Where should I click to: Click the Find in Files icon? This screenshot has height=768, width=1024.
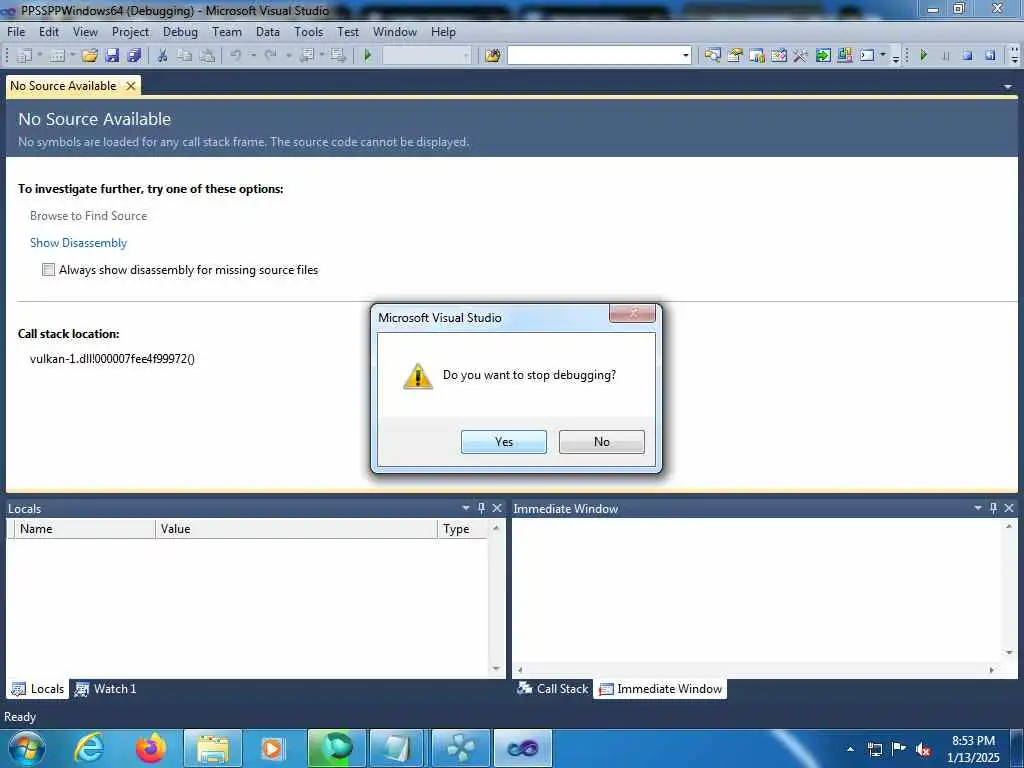[492, 56]
